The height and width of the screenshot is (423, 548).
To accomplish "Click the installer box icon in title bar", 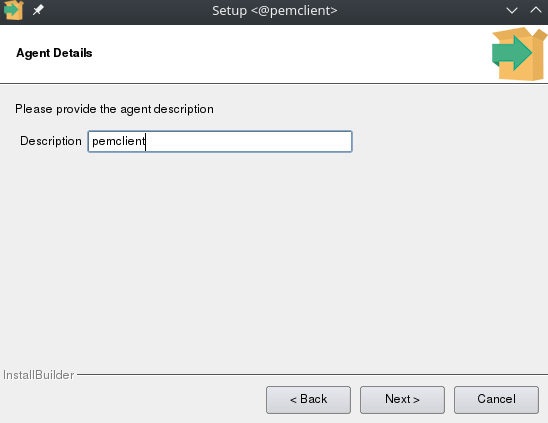I will (13, 10).
